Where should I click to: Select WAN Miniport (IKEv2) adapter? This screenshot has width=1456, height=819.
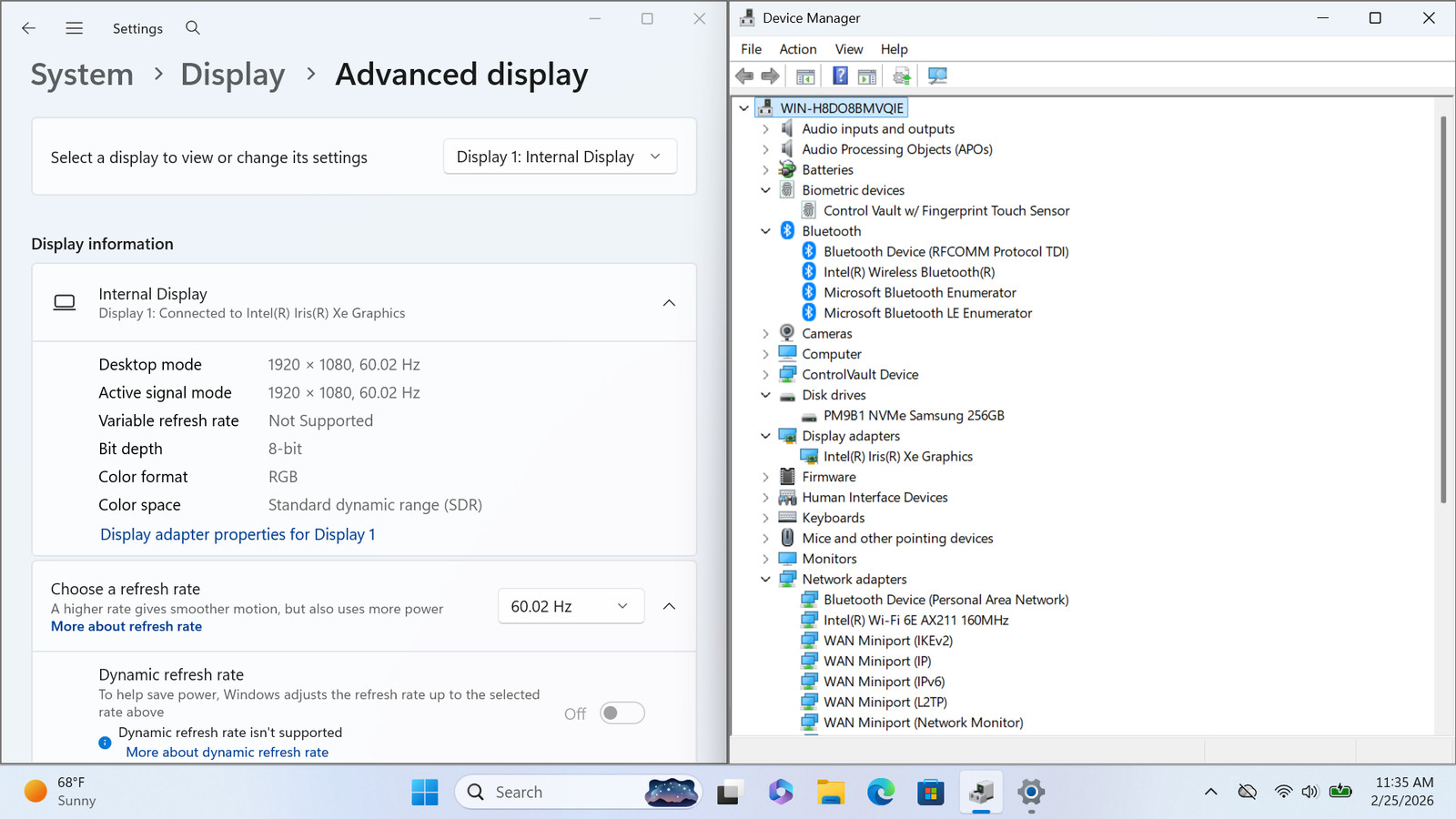pyautogui.click(x=888, y=641)
